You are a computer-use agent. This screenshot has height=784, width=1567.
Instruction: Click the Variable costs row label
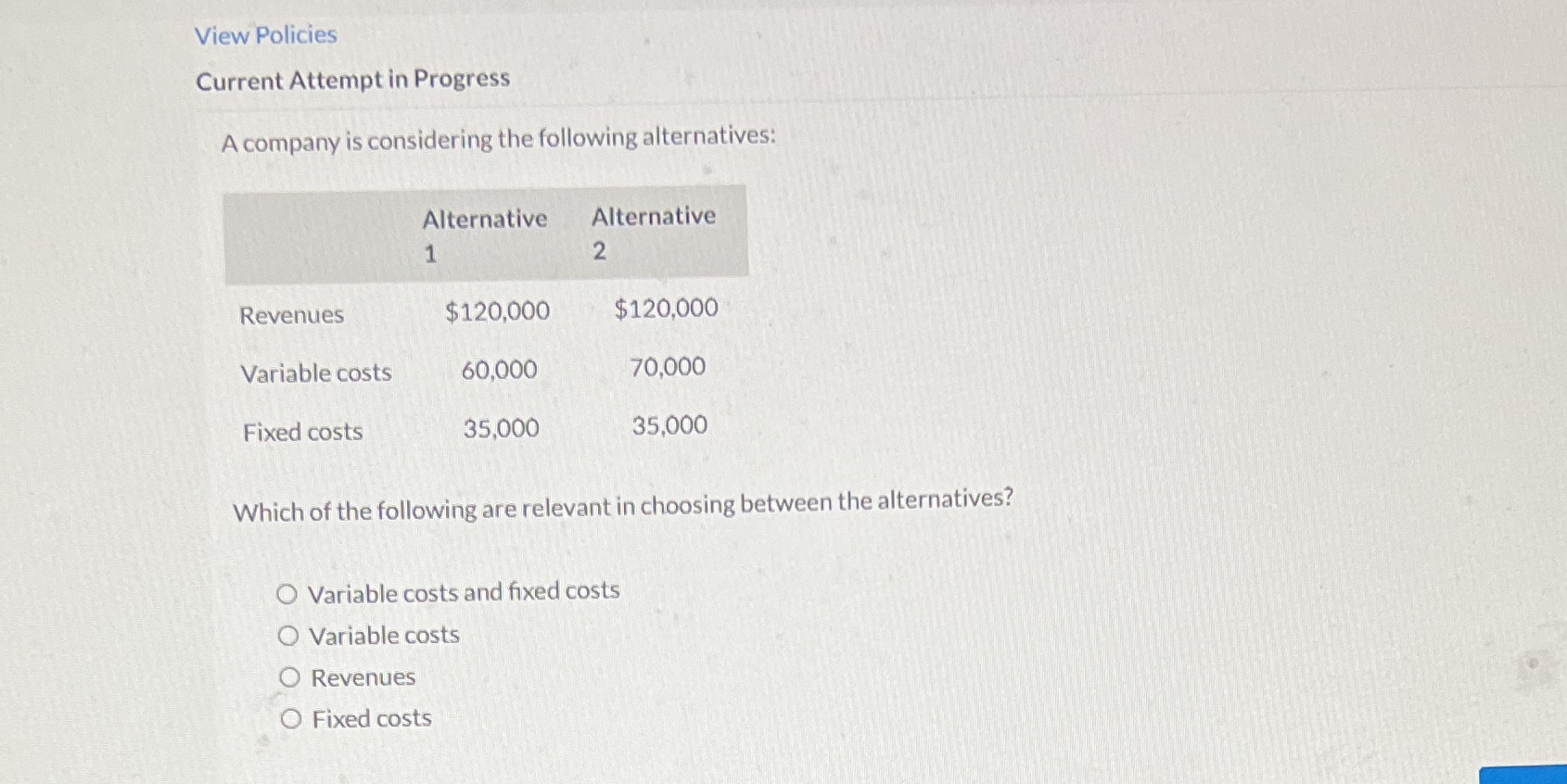(315, 373)
